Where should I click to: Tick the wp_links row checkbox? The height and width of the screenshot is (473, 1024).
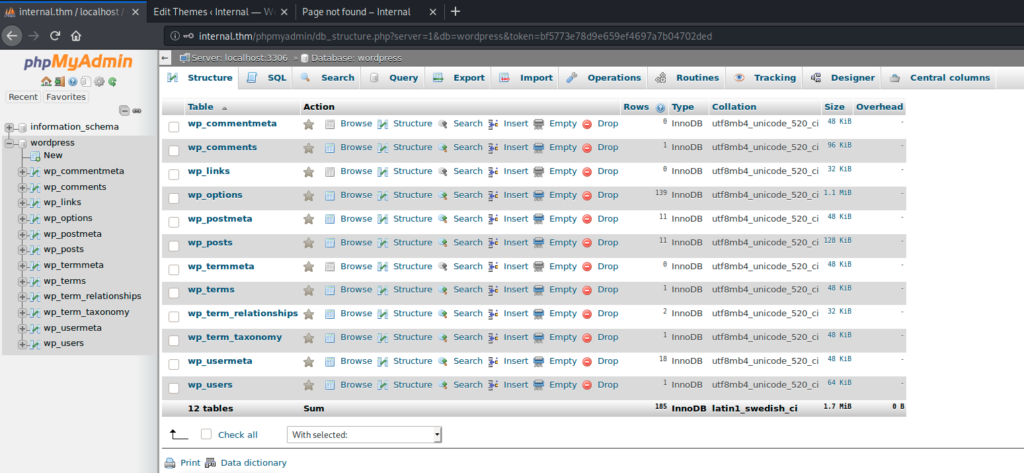174,174
